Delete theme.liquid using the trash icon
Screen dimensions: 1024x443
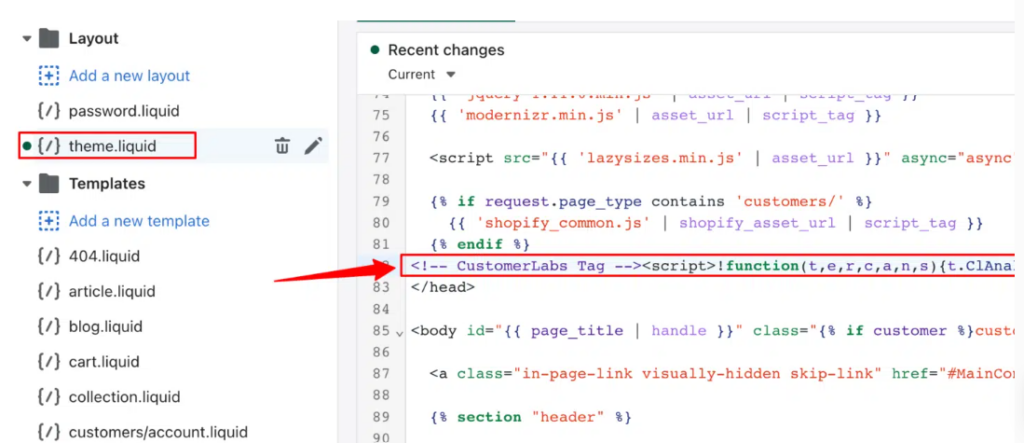coord(282,147)
